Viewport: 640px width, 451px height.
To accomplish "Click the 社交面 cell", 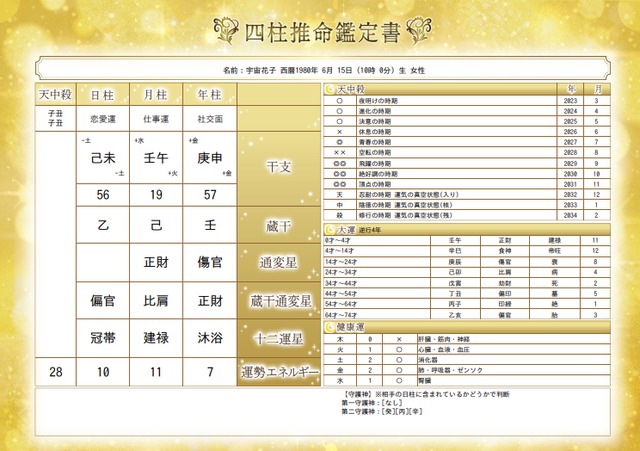I will (x=210, y=119).
